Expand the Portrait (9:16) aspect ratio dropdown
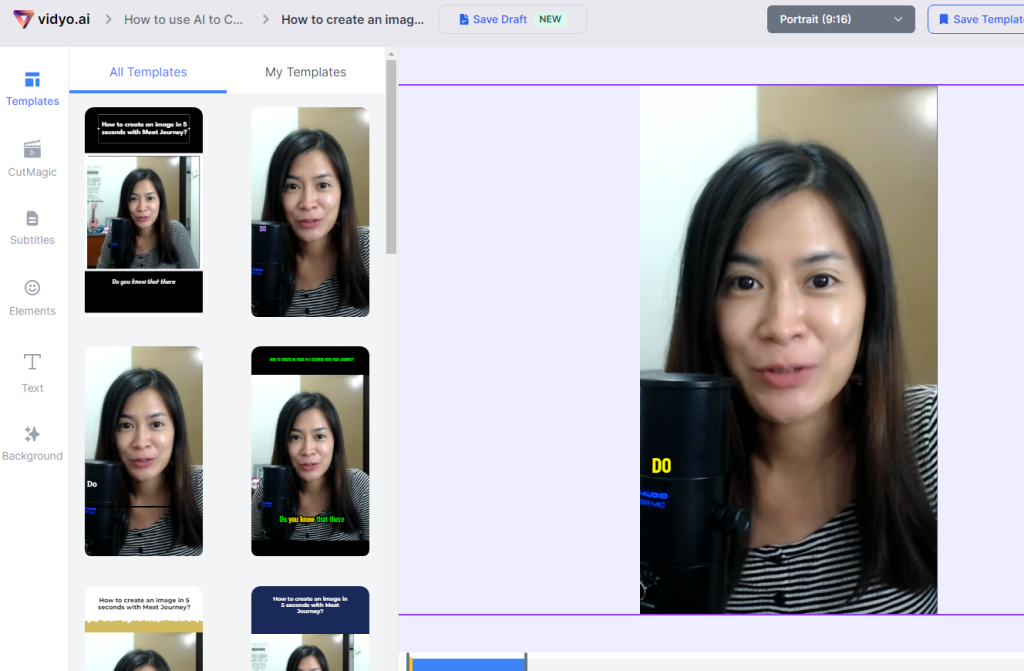 (x=840, y=19)
